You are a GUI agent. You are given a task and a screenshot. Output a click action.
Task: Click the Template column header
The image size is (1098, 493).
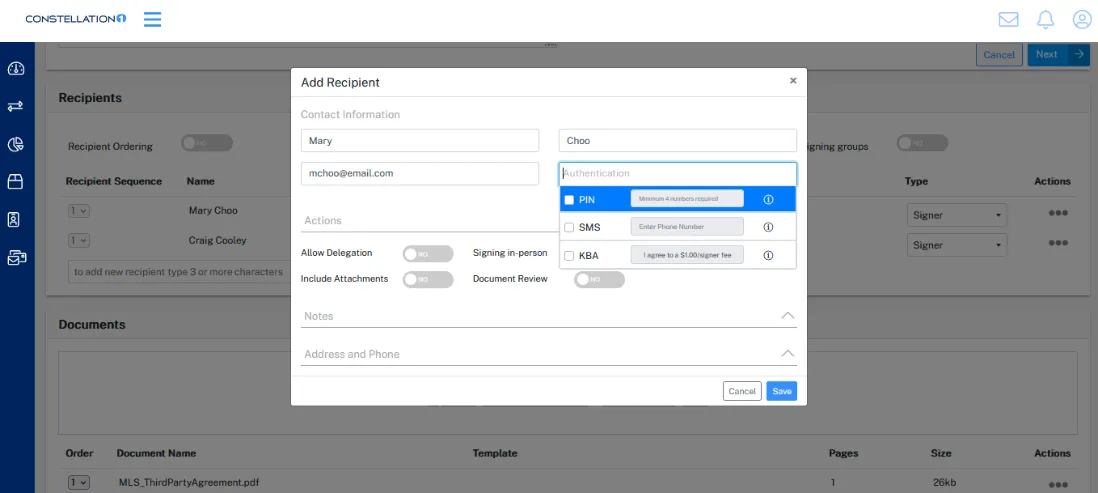[x=495, y=453]
